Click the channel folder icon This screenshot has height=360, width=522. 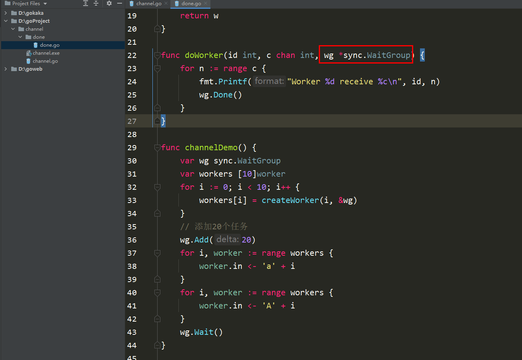tap(21, 29)
